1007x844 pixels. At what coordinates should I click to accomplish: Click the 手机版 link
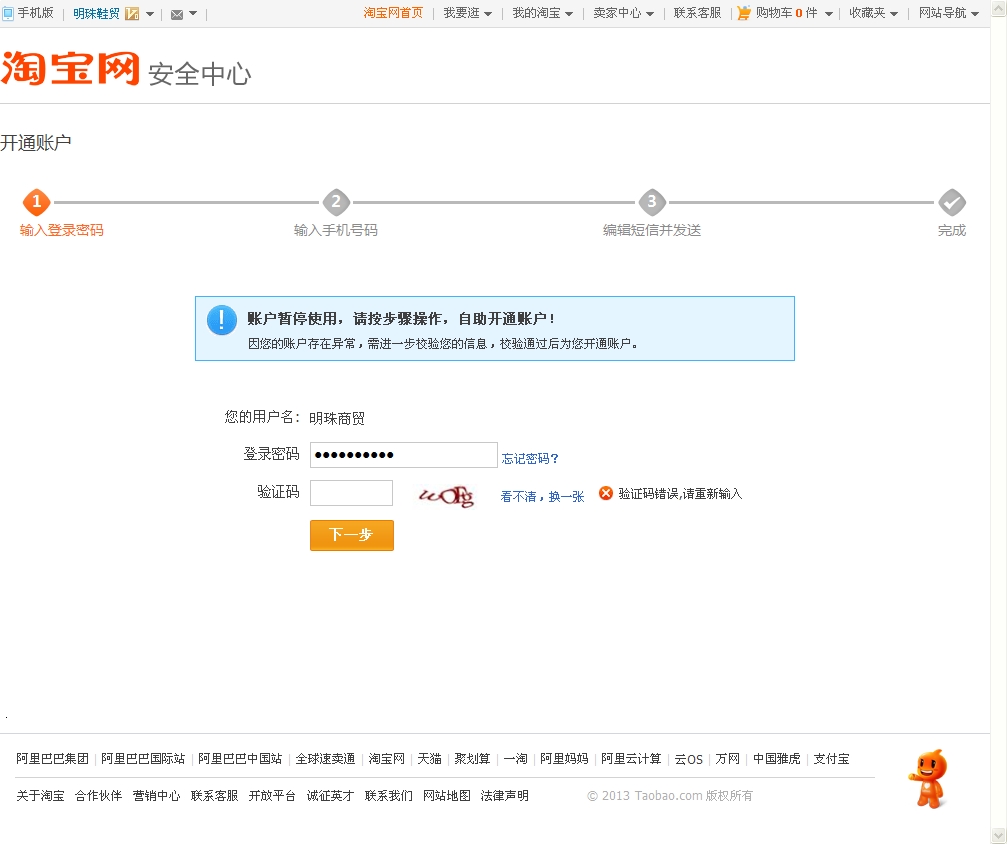(x=35, y=13)
